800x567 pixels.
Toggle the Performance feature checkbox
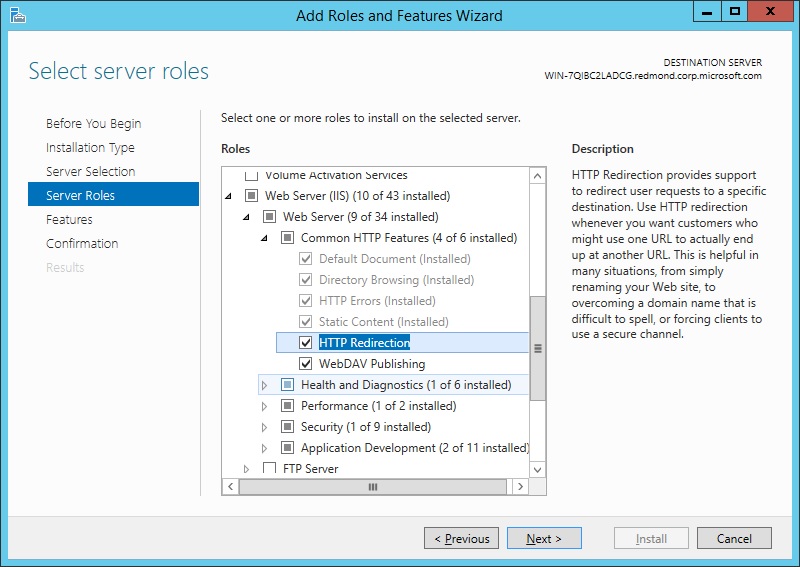[x=288, y=406]
